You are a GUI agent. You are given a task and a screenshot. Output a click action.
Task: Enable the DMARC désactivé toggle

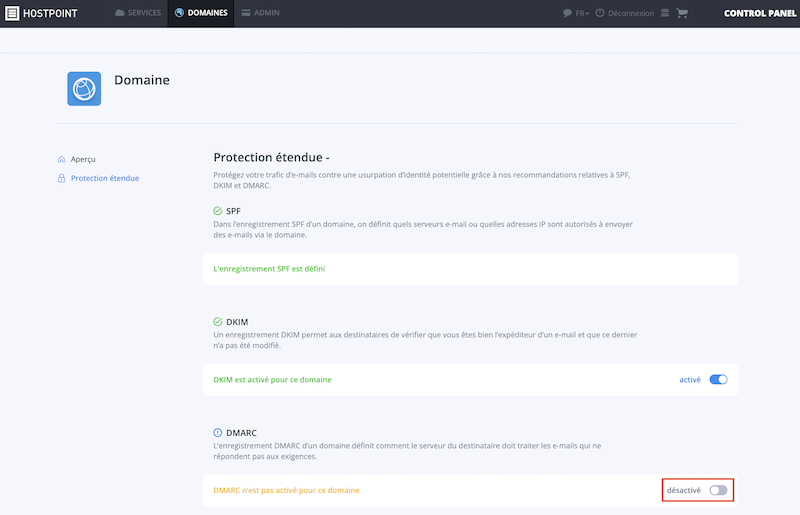(718, 490)
